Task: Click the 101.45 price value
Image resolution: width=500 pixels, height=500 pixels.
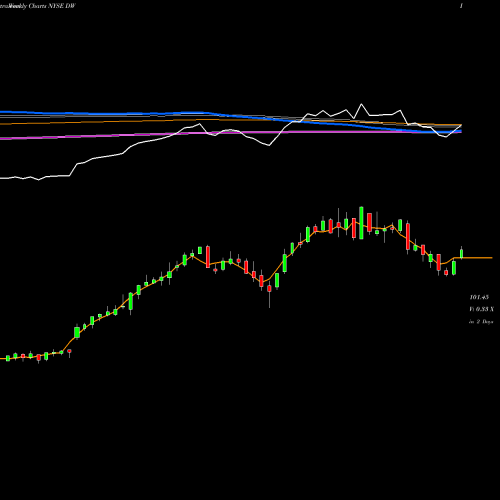Action: click(479, 297)
